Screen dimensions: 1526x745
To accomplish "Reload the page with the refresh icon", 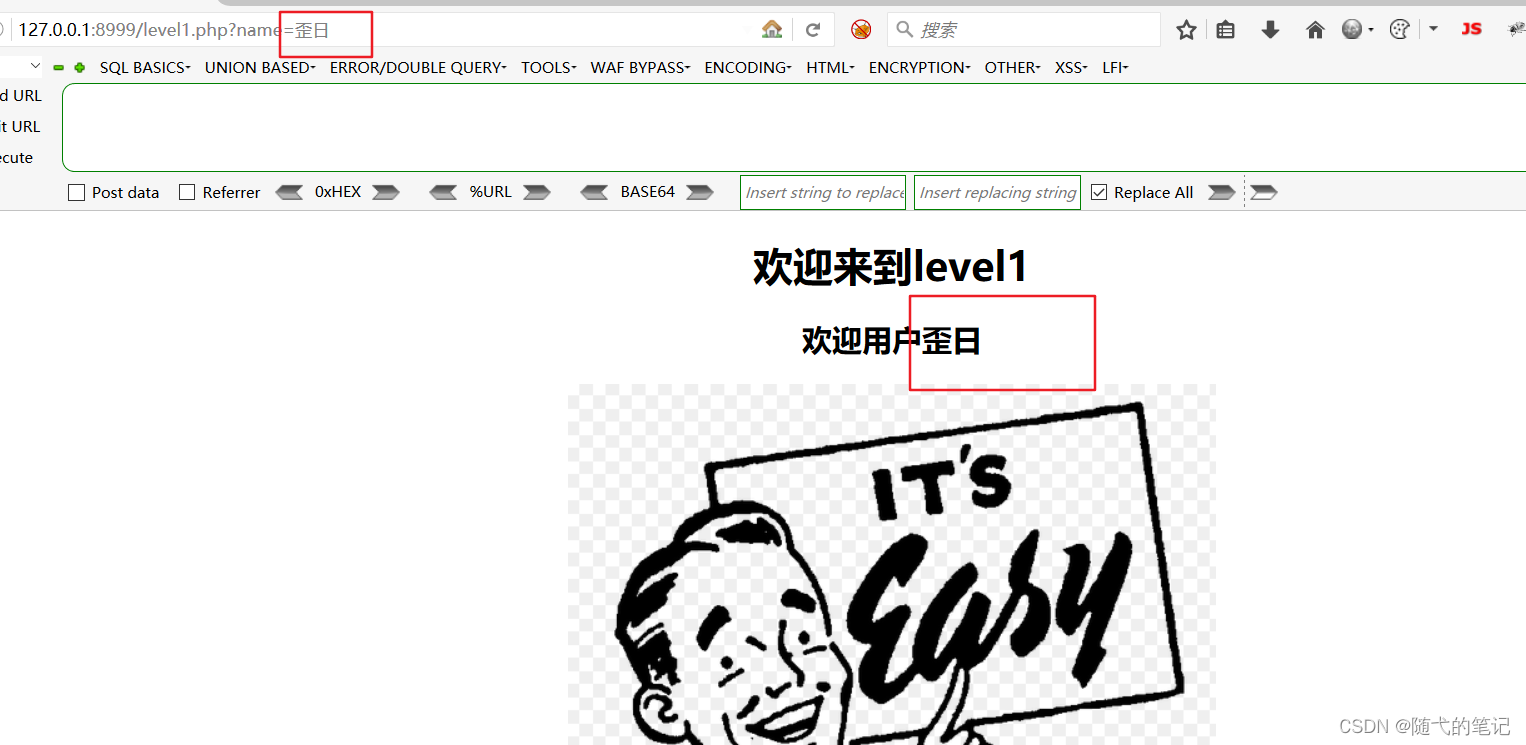I will pos(813,29).
